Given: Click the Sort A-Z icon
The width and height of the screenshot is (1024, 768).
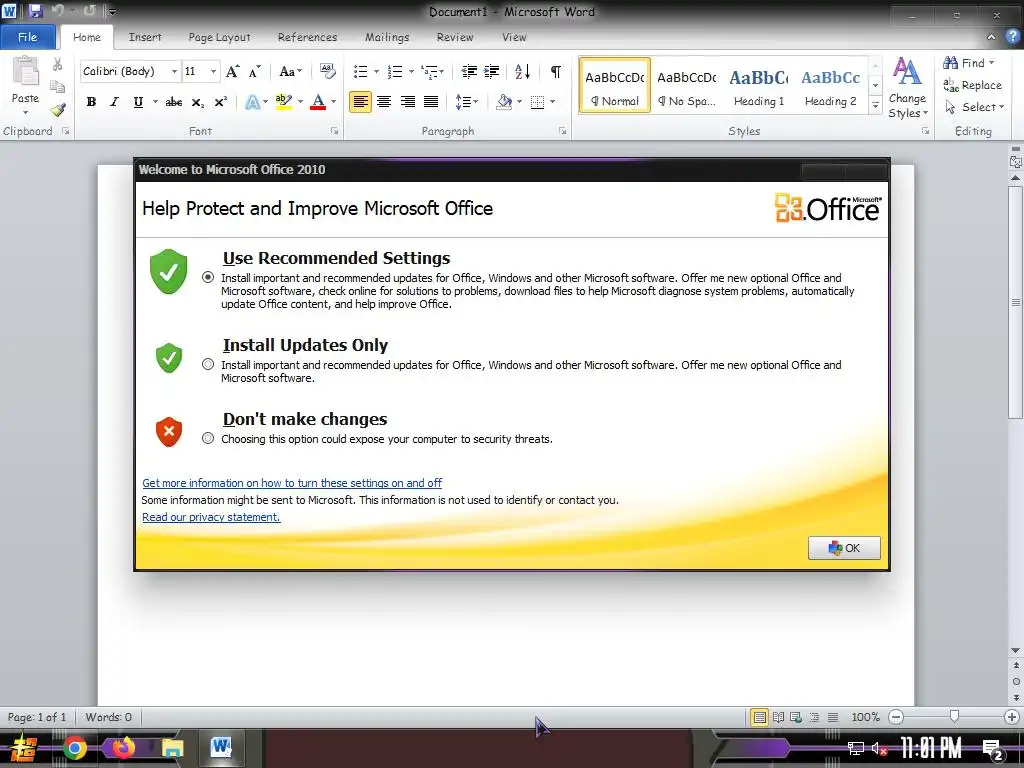Looking at the screenshot, I should 522,71.
